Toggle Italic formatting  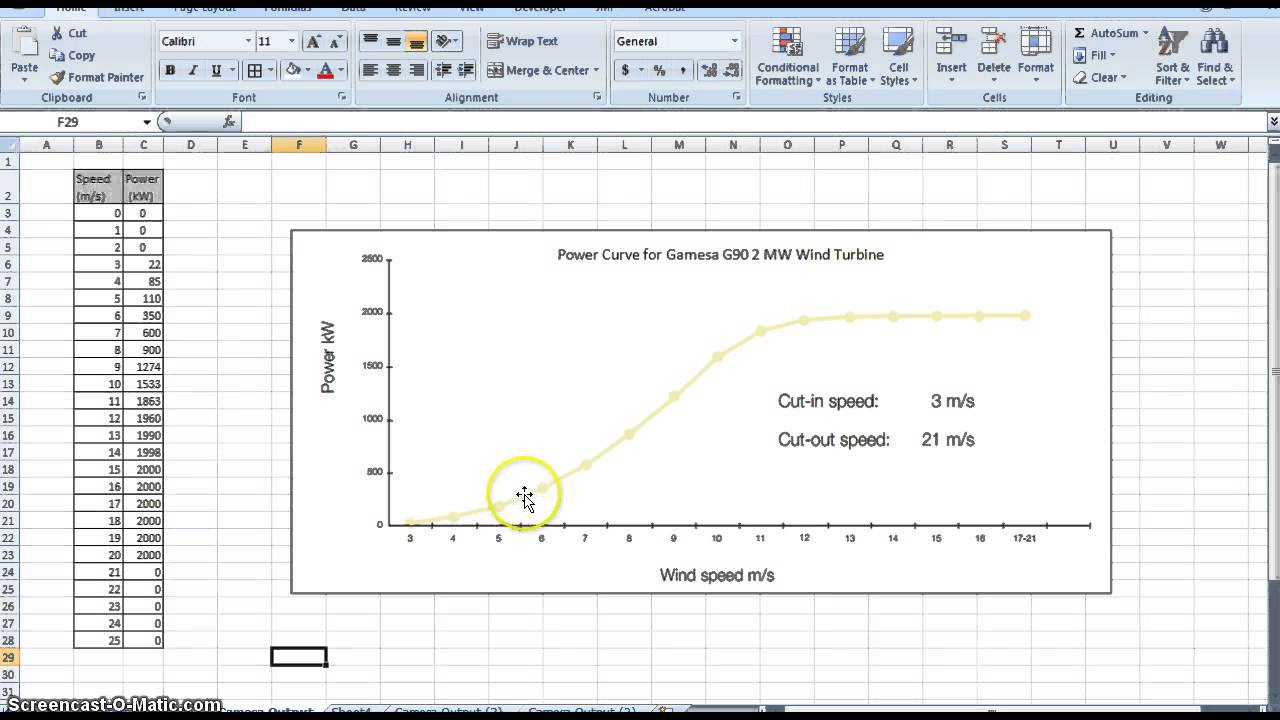click(193, 70)
